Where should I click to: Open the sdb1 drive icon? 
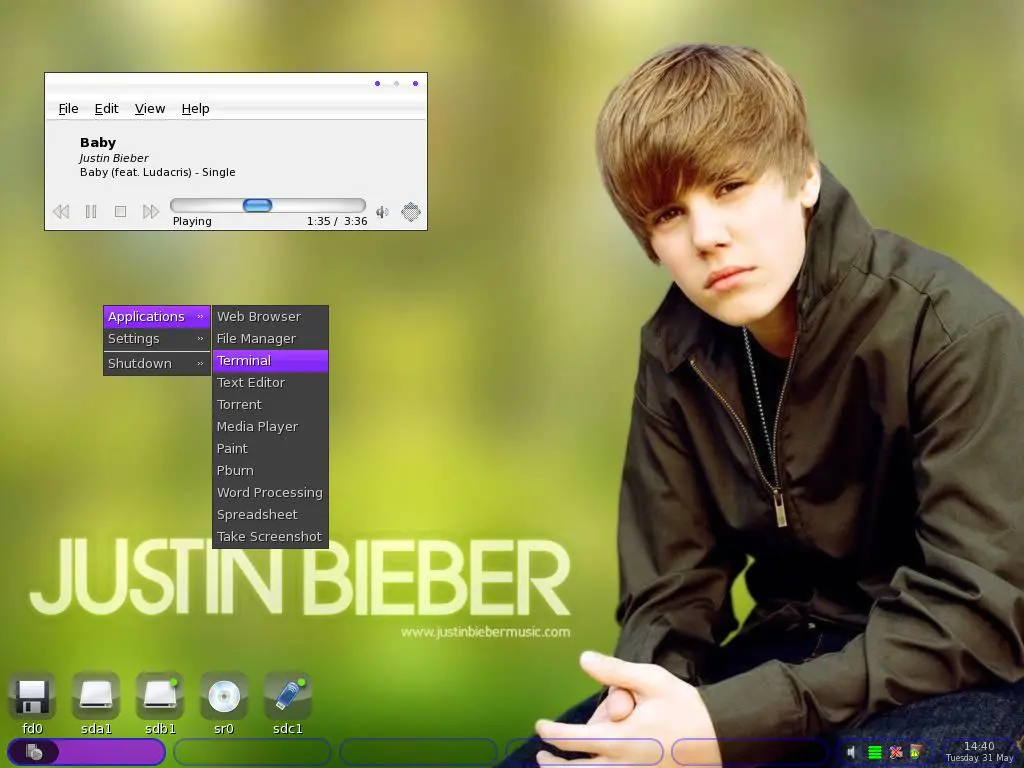[160, 695]
